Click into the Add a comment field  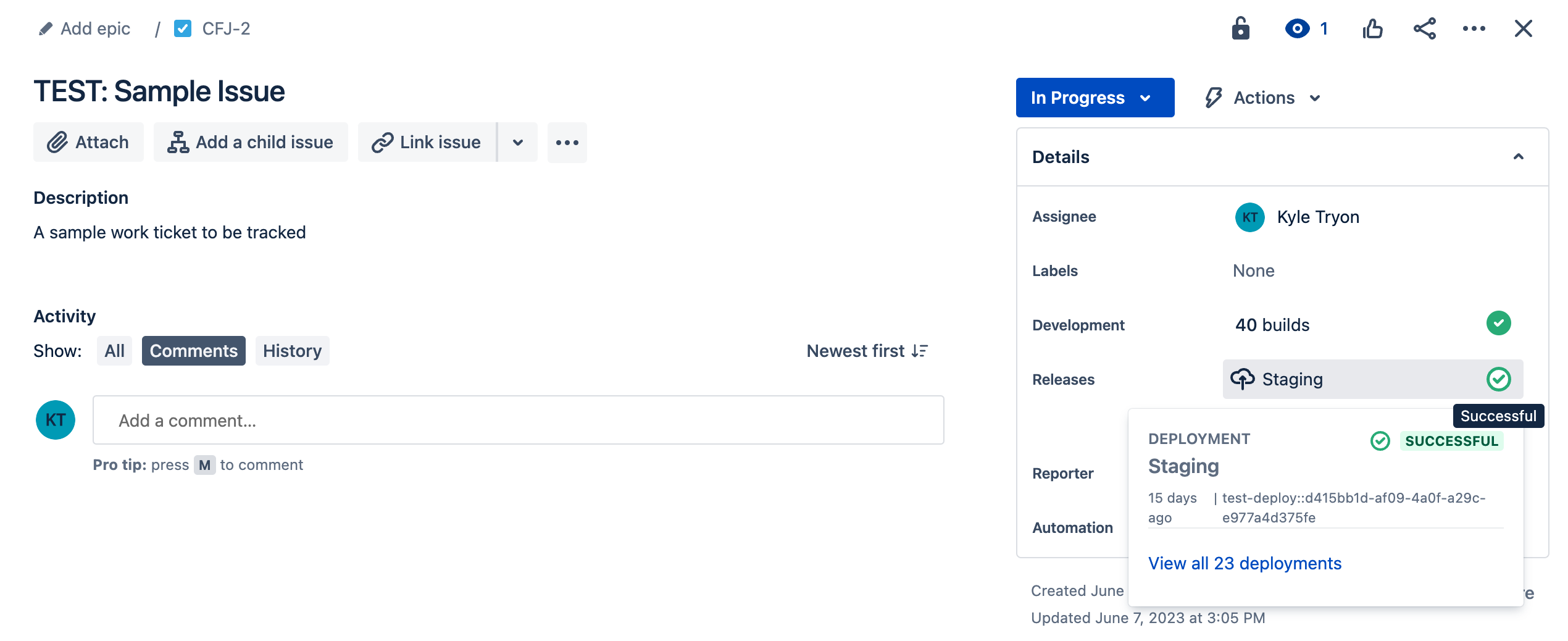(x=518, y=420)
